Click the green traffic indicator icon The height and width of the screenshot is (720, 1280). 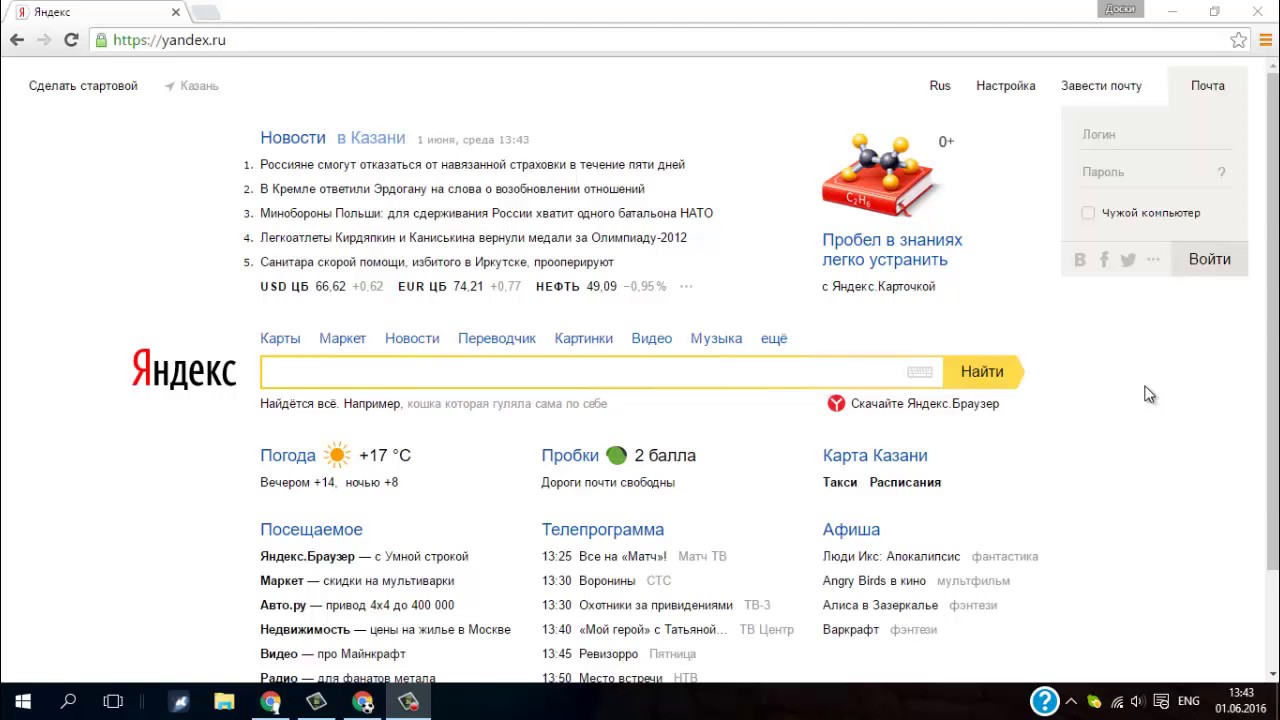[x=616, y=455]
